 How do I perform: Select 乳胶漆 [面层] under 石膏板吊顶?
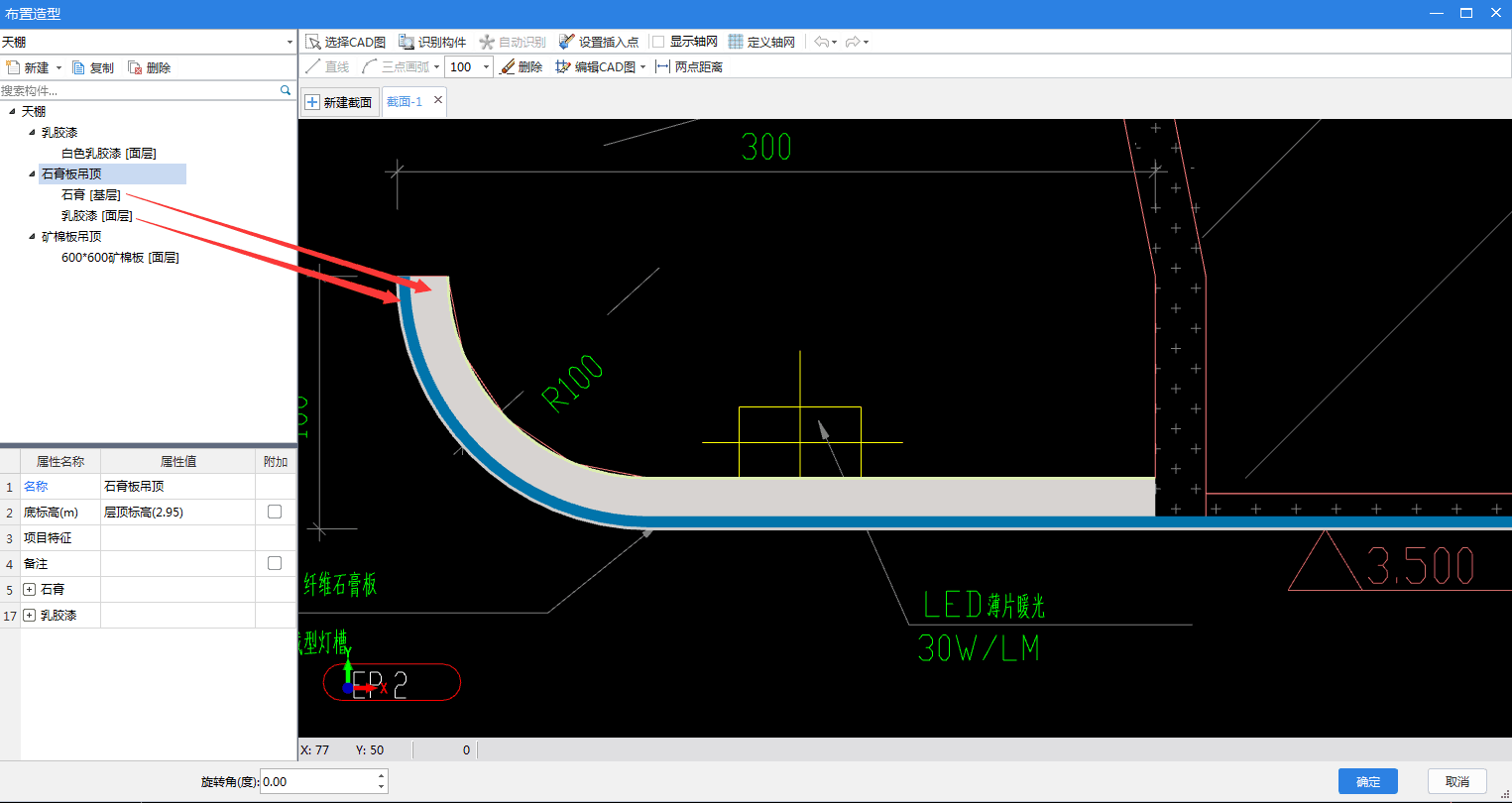pos(96,215)
